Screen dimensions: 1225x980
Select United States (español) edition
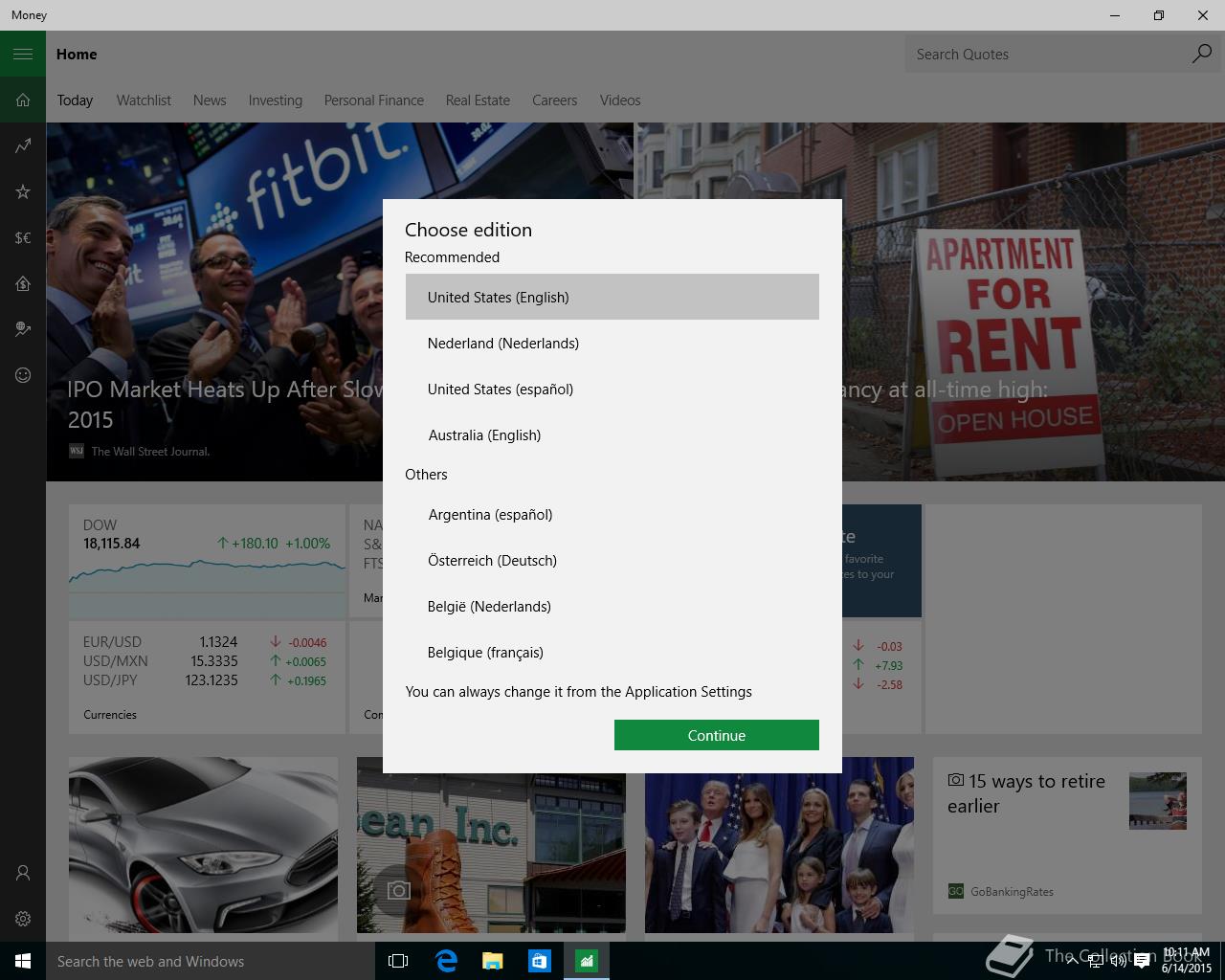pyautogui.click(x=612, y=389)
